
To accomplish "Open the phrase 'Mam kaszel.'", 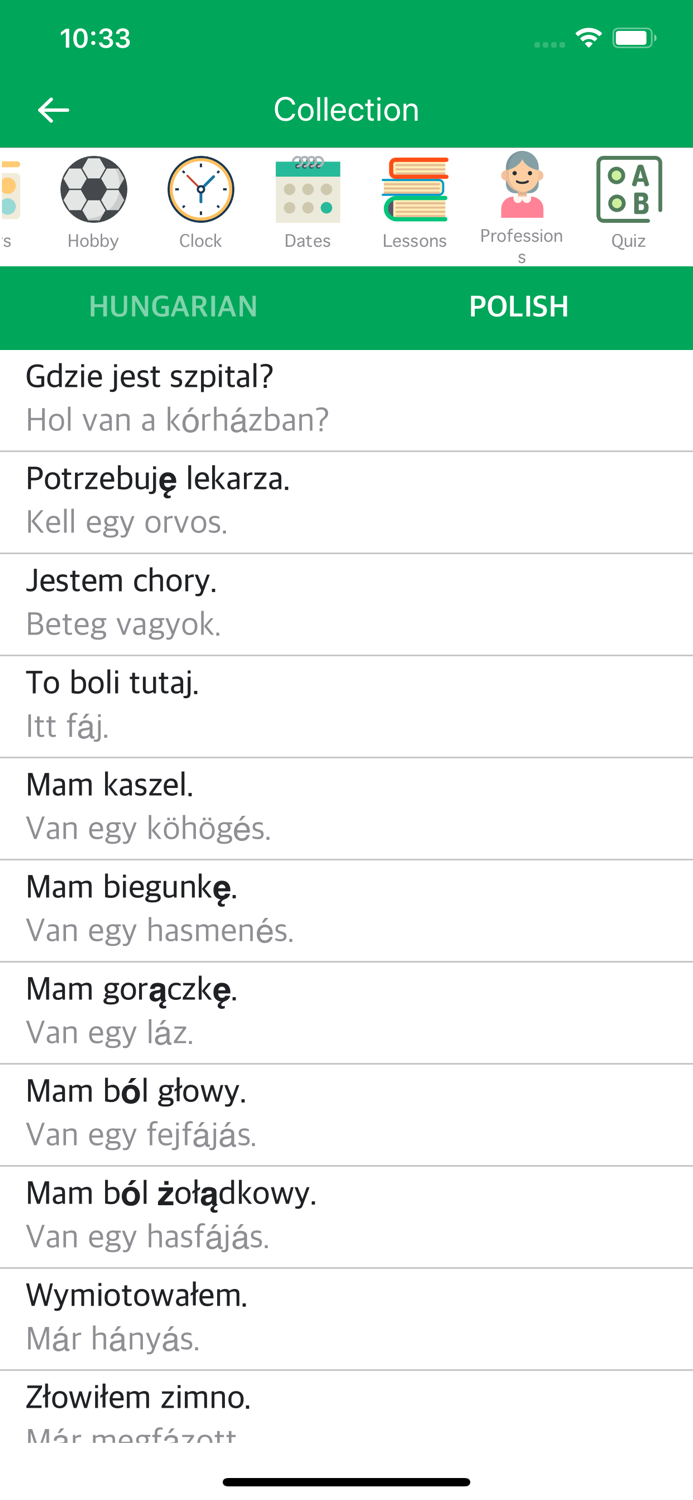I will 346,806.
